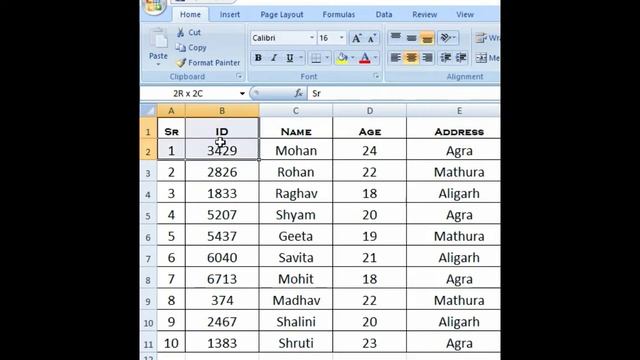Select column C header
Image resolution: width=640 pixels, height=360 pixels.
pos(296,111)
